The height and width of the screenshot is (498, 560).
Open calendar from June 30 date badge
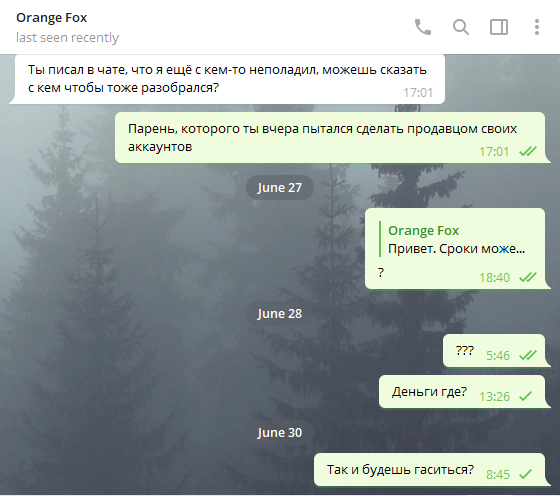click(x=280, y=433)
